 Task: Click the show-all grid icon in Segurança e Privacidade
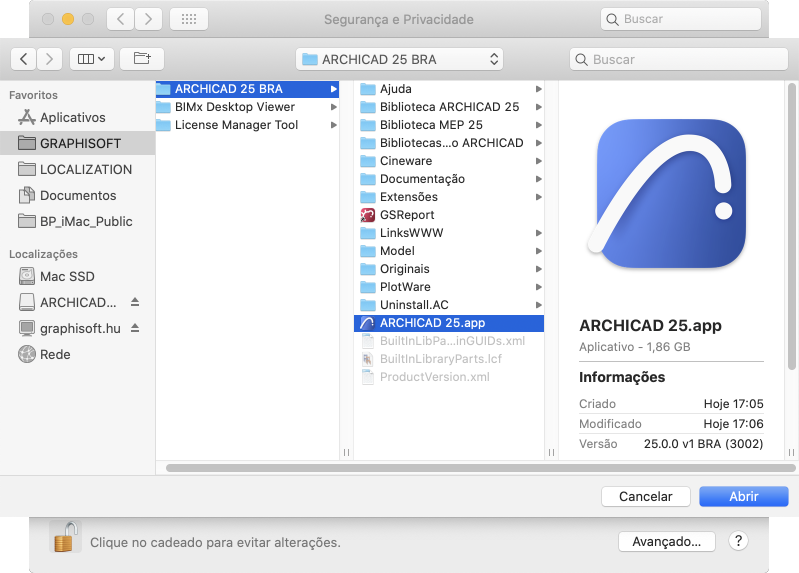click(189, 19)
